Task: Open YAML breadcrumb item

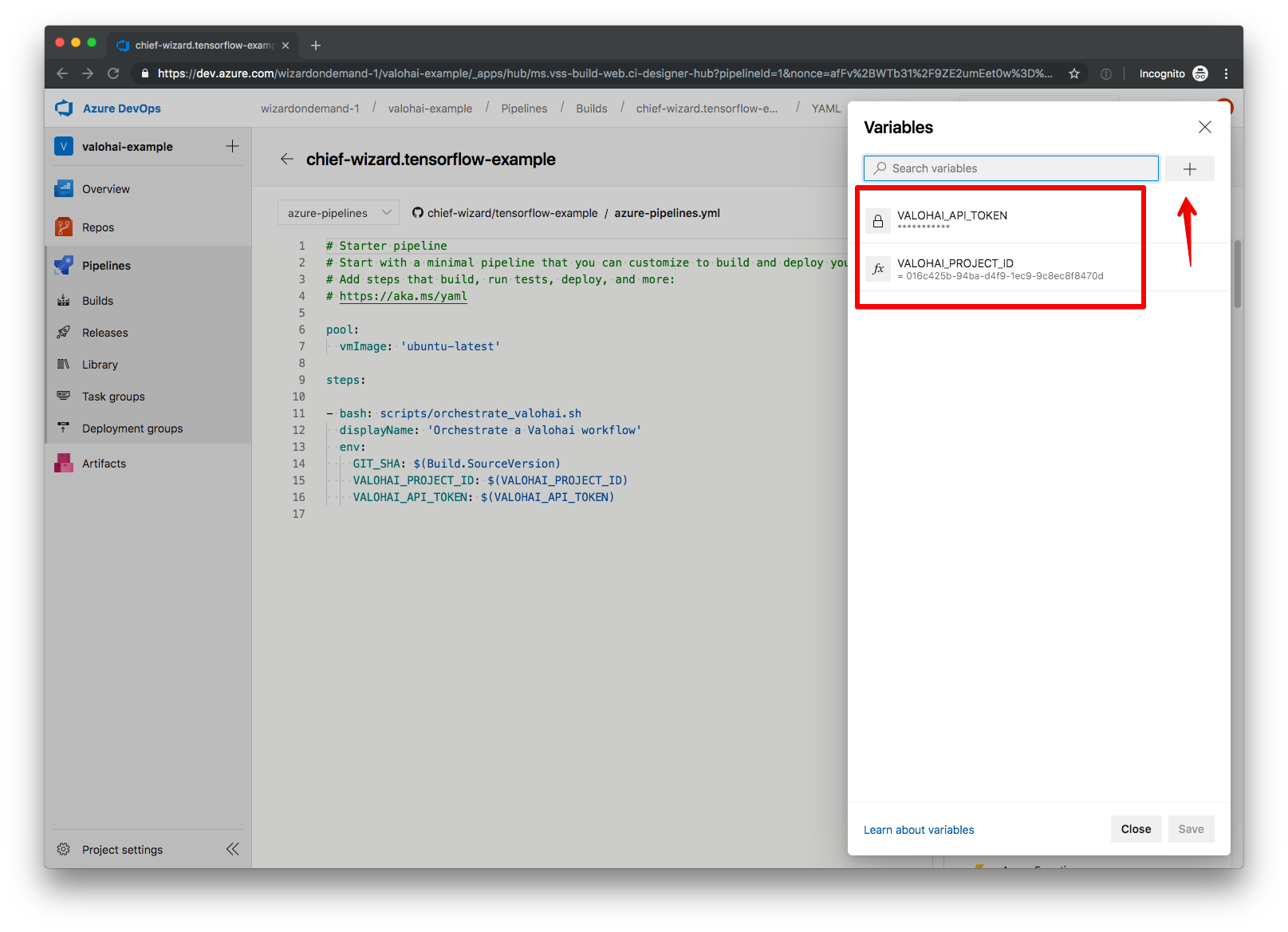Action: (826, 109)
